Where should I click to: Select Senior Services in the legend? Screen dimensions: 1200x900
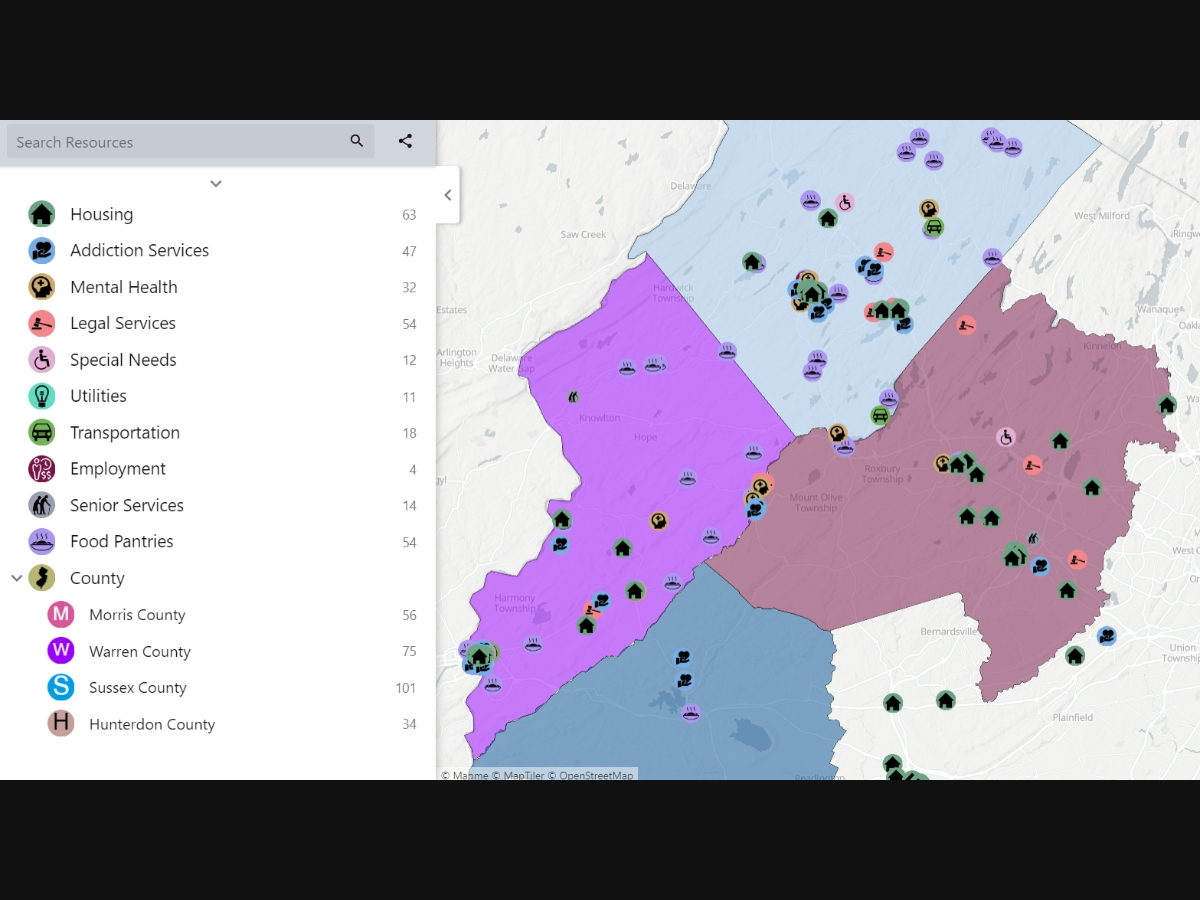126,506
